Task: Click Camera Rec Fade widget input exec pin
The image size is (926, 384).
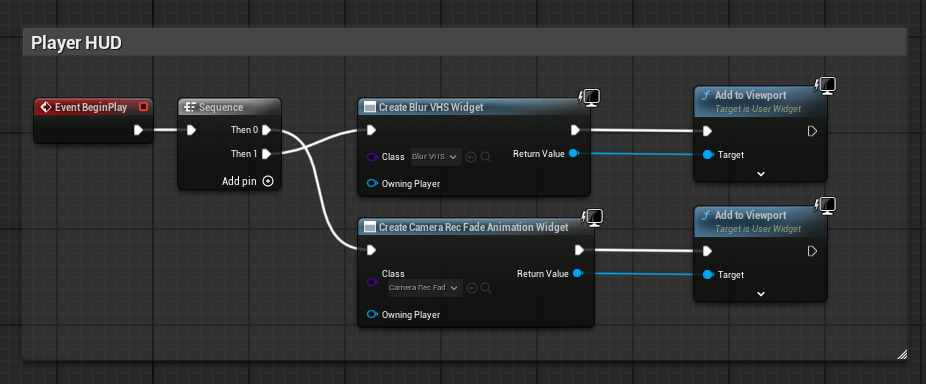Action: coord(371,250)
